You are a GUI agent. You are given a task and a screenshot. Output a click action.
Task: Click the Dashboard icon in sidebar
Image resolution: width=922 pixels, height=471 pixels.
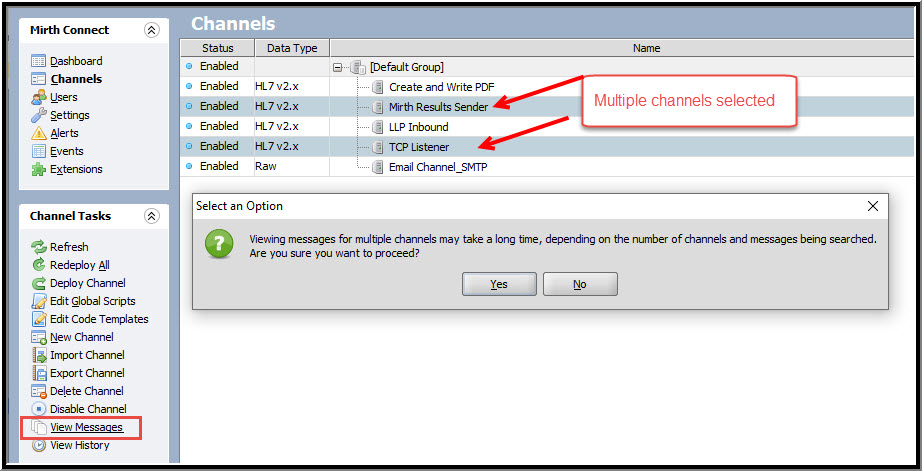[39, 62]
